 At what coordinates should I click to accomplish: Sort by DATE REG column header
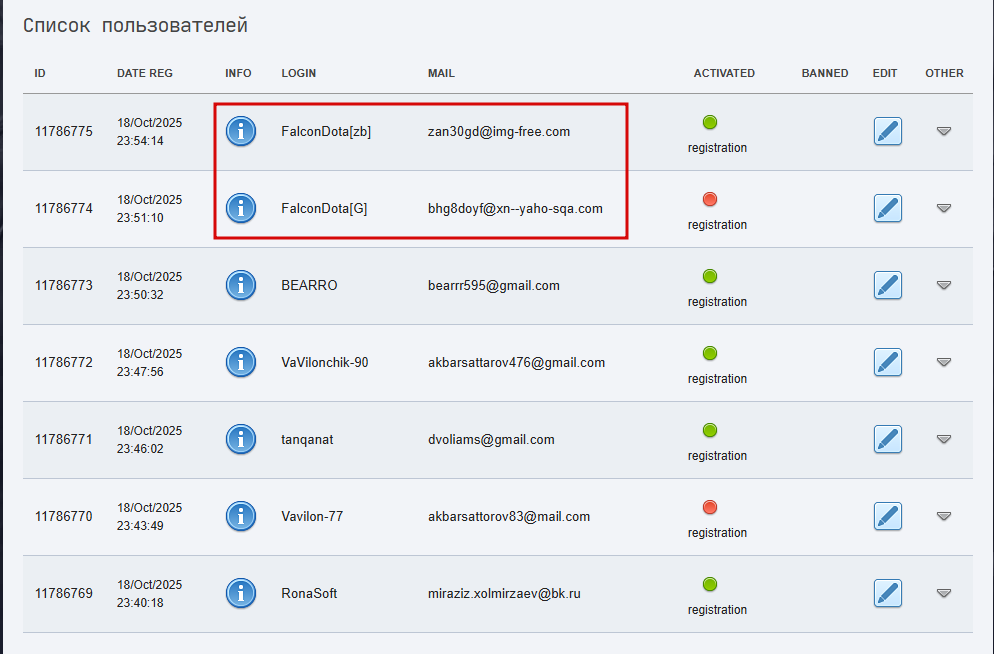tap(144, 73)
